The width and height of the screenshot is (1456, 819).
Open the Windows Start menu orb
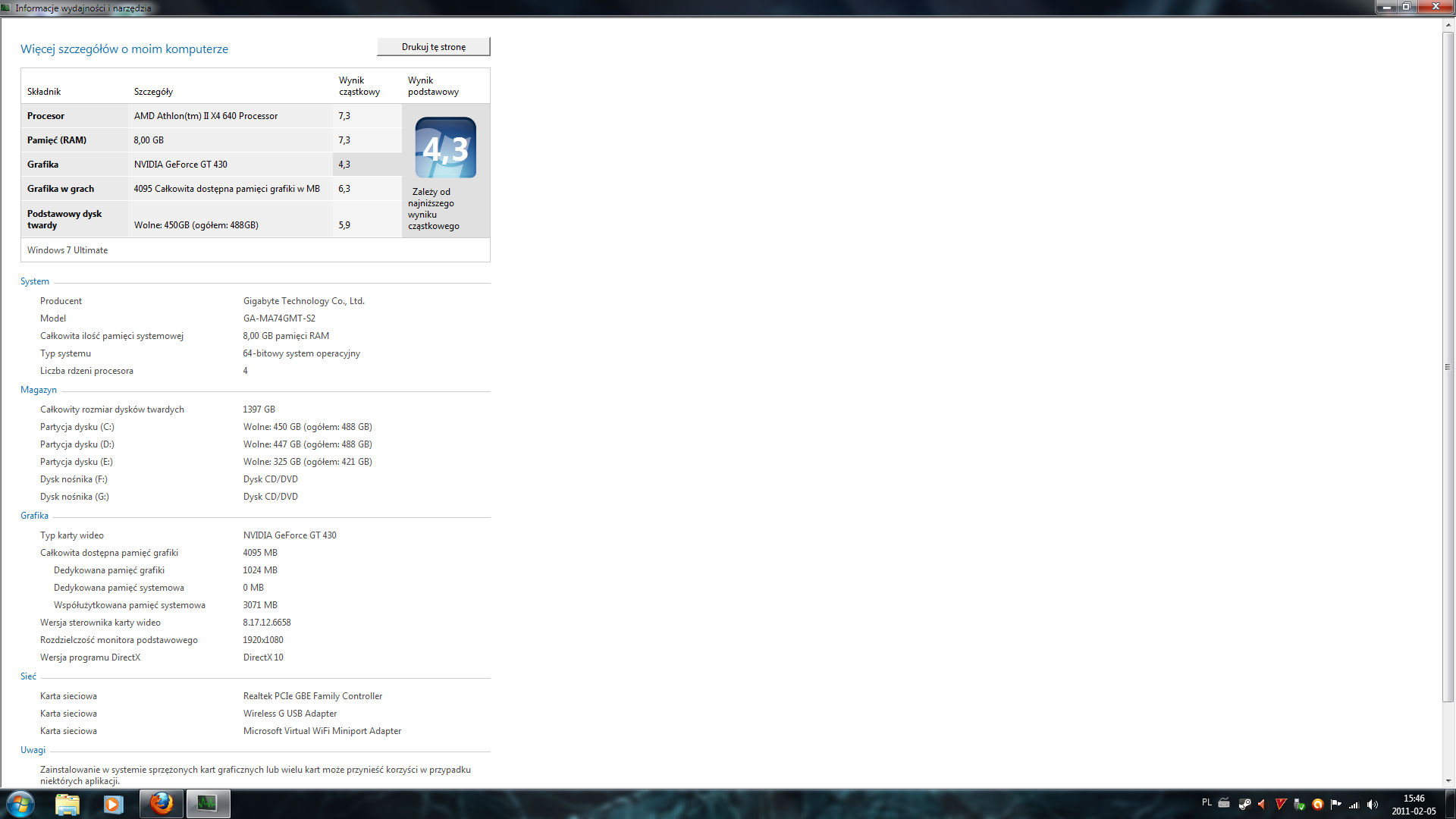20,804
